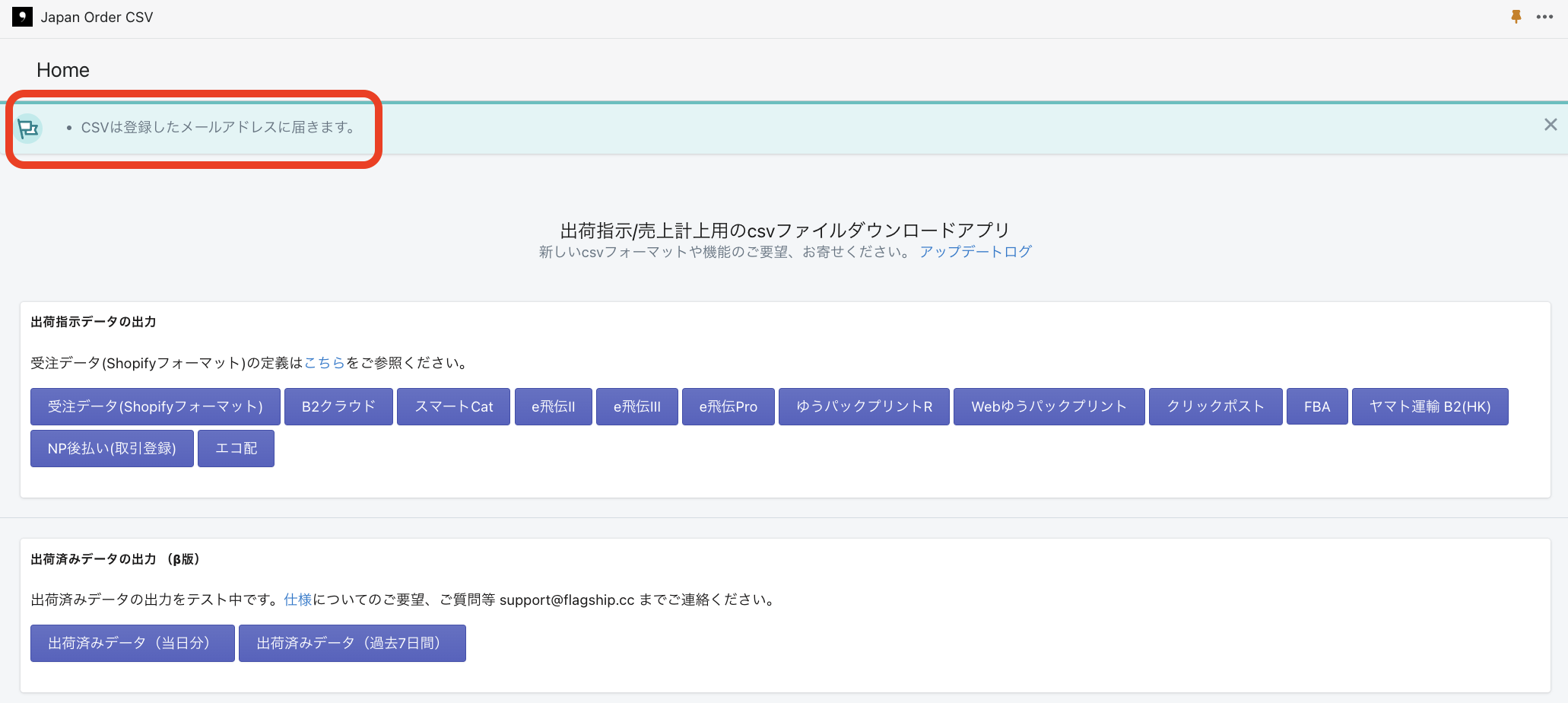
Task: Click the e飛伝II button
Action: point(553,406)
